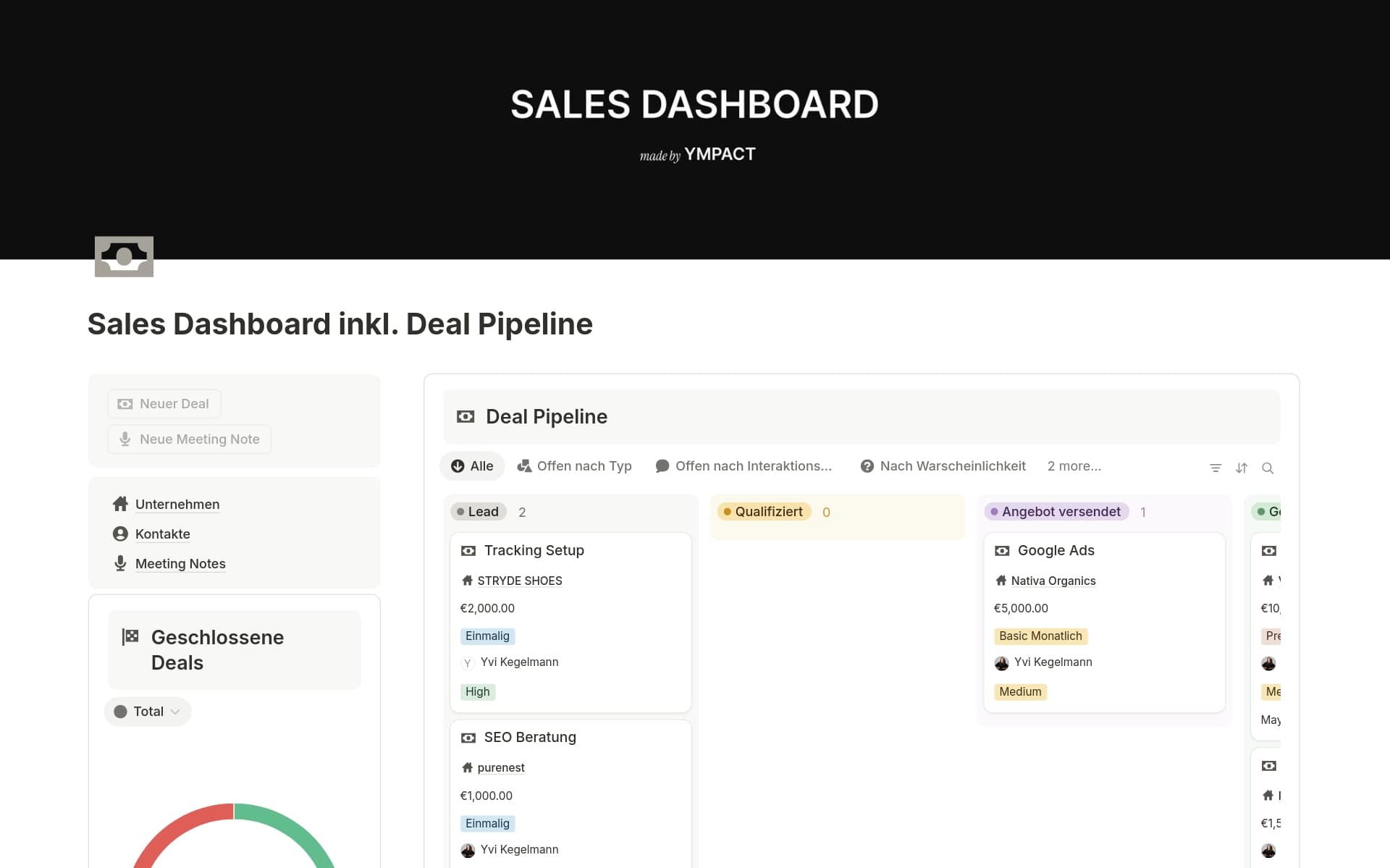Click the flag icon beside Geschlossene Deals

coord(130,636)
